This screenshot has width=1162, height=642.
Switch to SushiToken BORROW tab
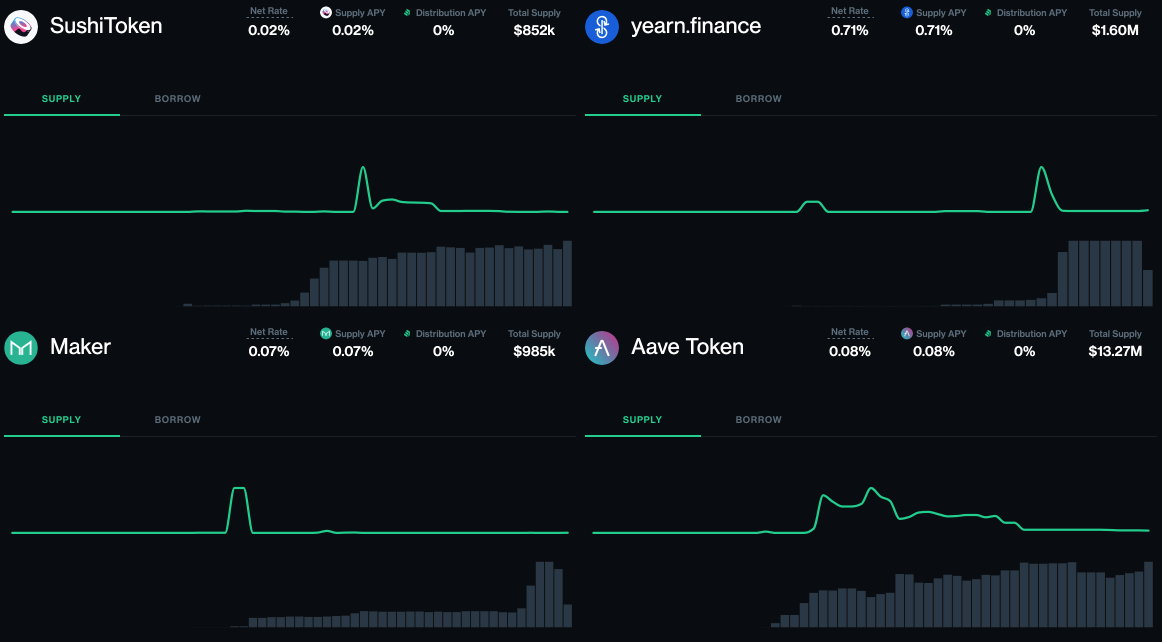[177, 99]
